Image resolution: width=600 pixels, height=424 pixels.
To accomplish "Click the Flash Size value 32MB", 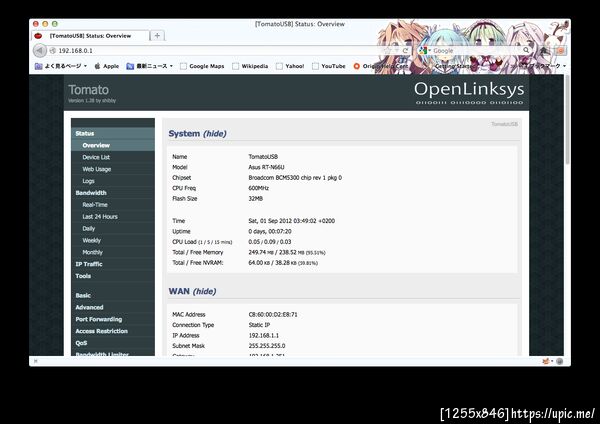I will 255,198.
